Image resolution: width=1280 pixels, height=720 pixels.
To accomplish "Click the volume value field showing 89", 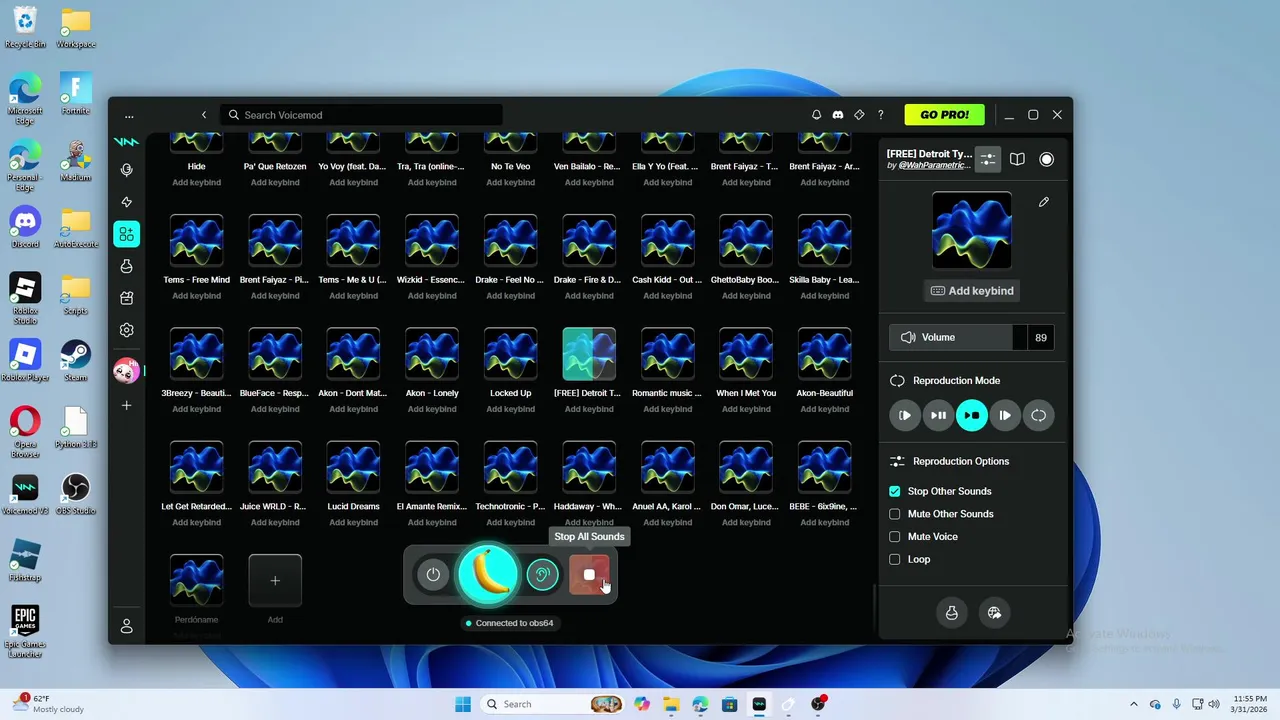I will pos(1041,338).
